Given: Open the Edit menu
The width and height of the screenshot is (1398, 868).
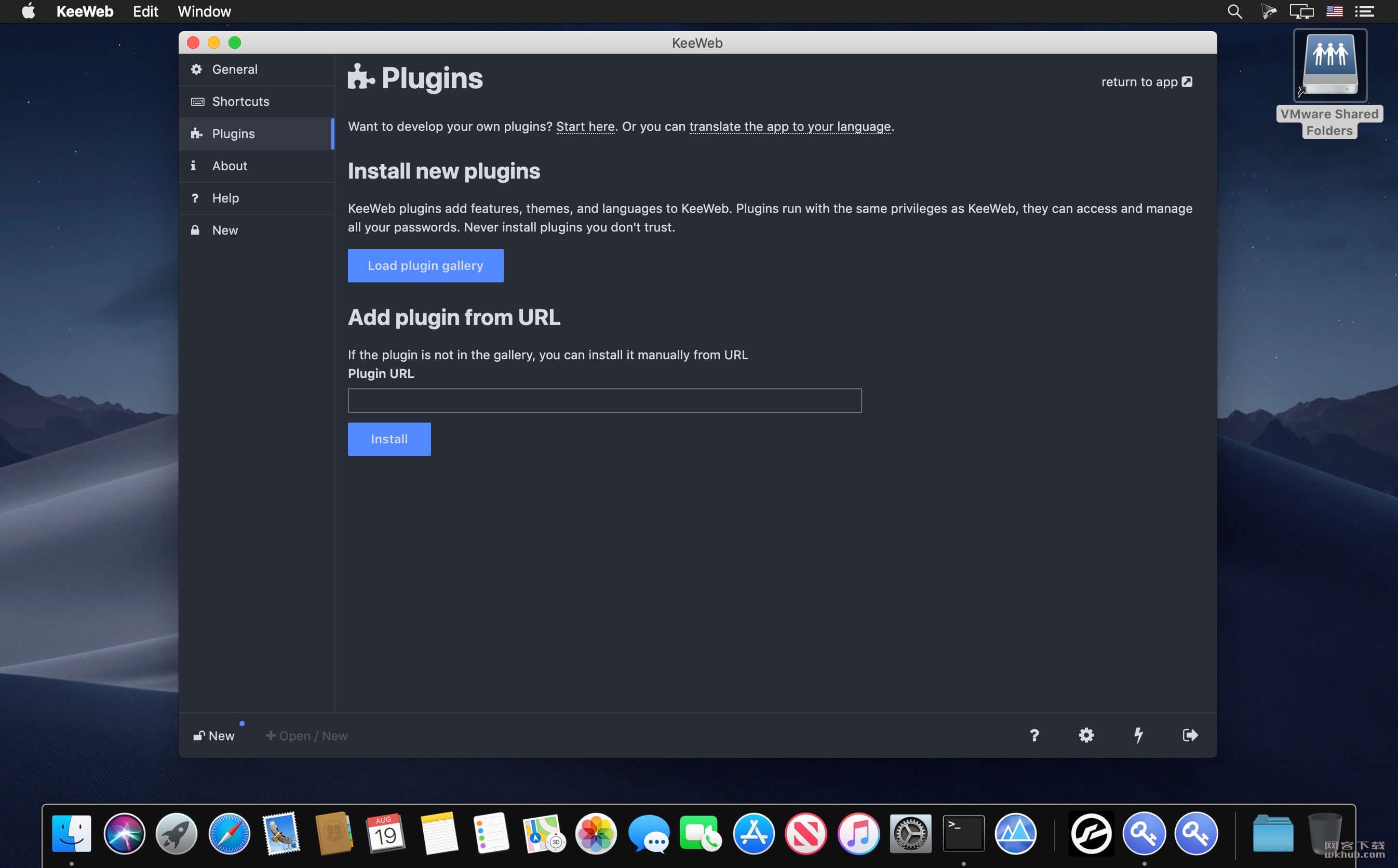Looking at the screenshot, I should click(x=145, y=11).
